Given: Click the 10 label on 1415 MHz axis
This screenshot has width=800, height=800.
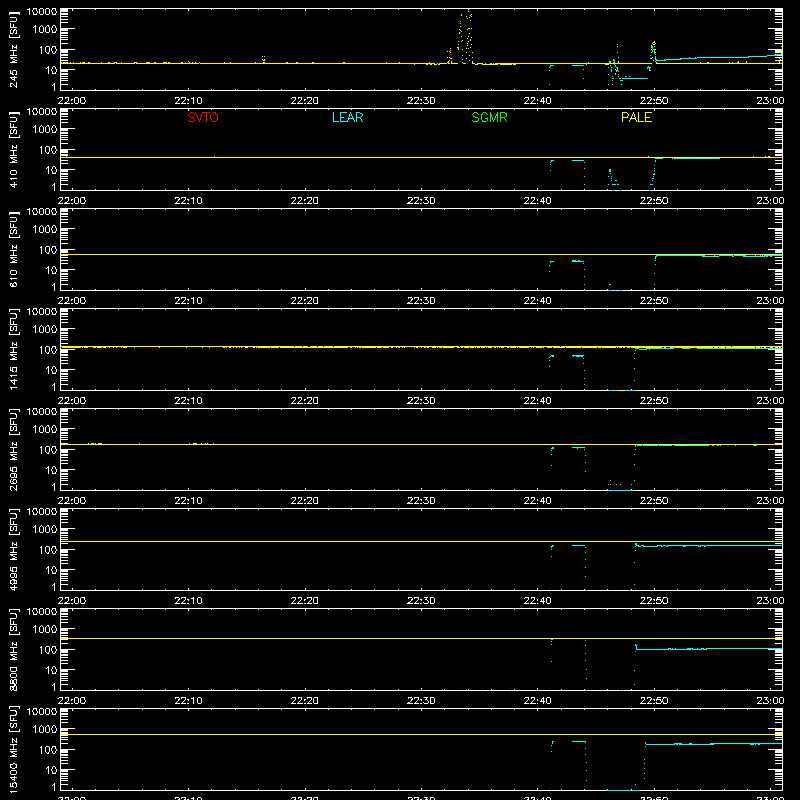Looking at the screenshot, I should click(51, 370).
